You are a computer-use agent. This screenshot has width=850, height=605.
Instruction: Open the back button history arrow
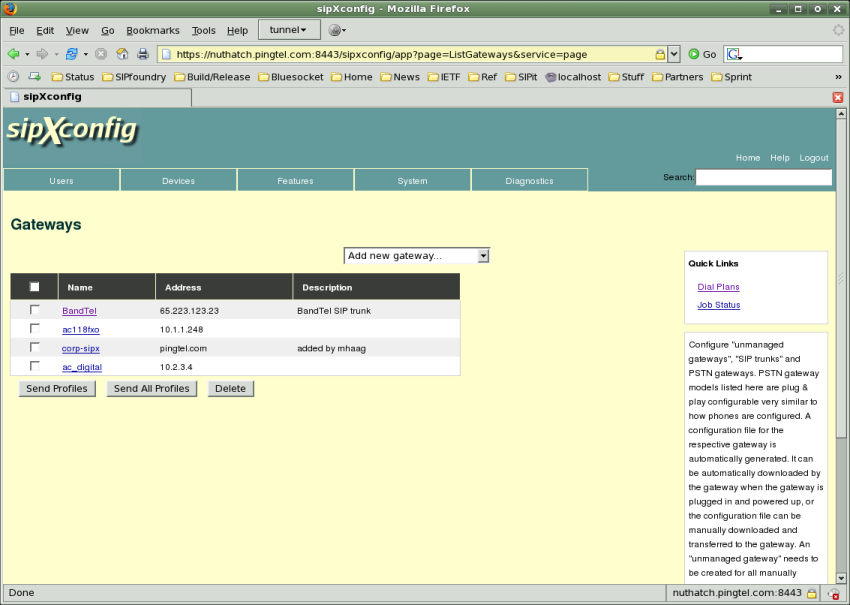click(x=27, y=54)
